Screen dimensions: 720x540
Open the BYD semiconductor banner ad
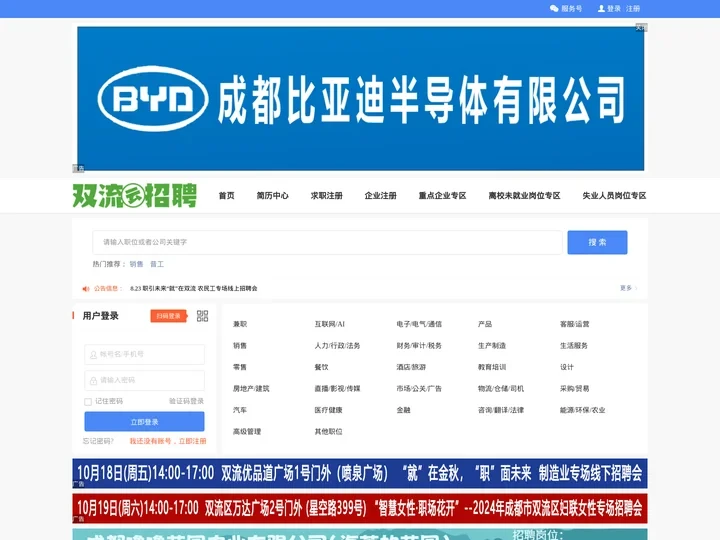[360, 99]
